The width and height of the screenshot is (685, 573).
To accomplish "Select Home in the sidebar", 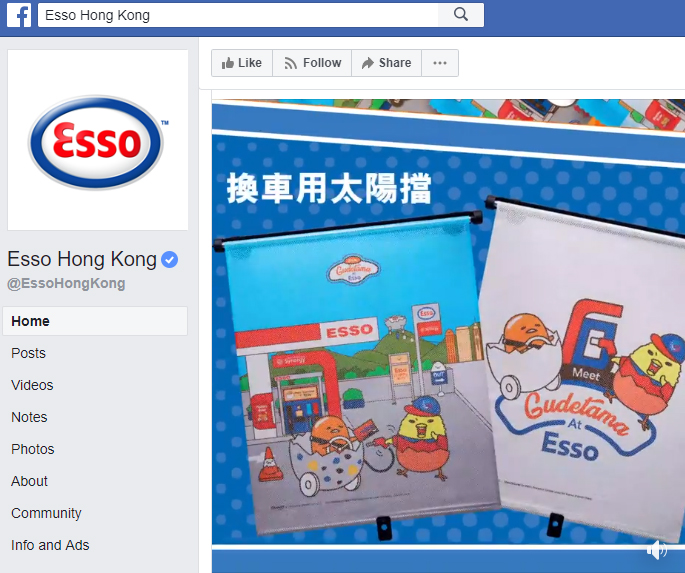I will [95, 321].
